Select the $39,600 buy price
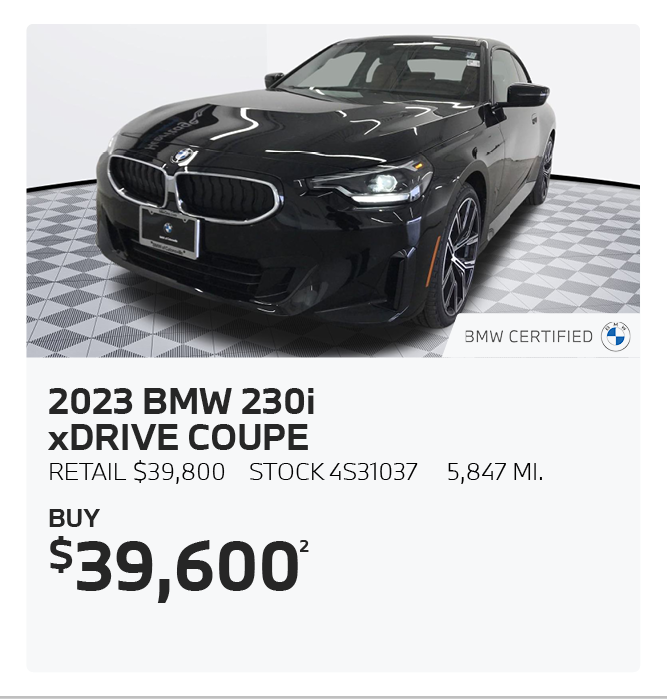Screen dimensions: 667x699 pos(174,567)
